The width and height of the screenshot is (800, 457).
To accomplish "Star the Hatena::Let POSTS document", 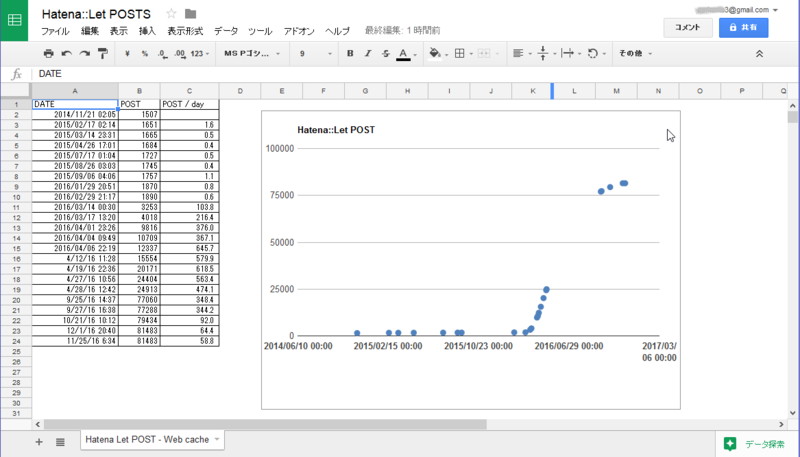I will (x=171, y=14).
